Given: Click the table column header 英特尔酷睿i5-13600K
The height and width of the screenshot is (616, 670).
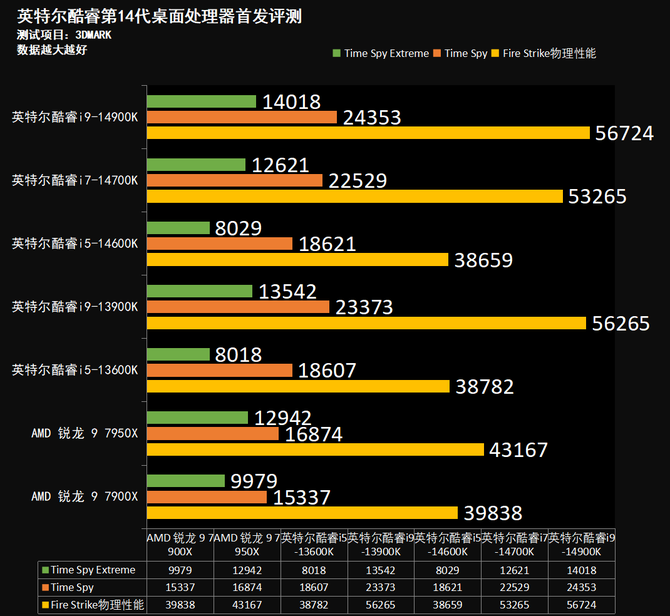Looking at the screenshot, I should point(314,545).
